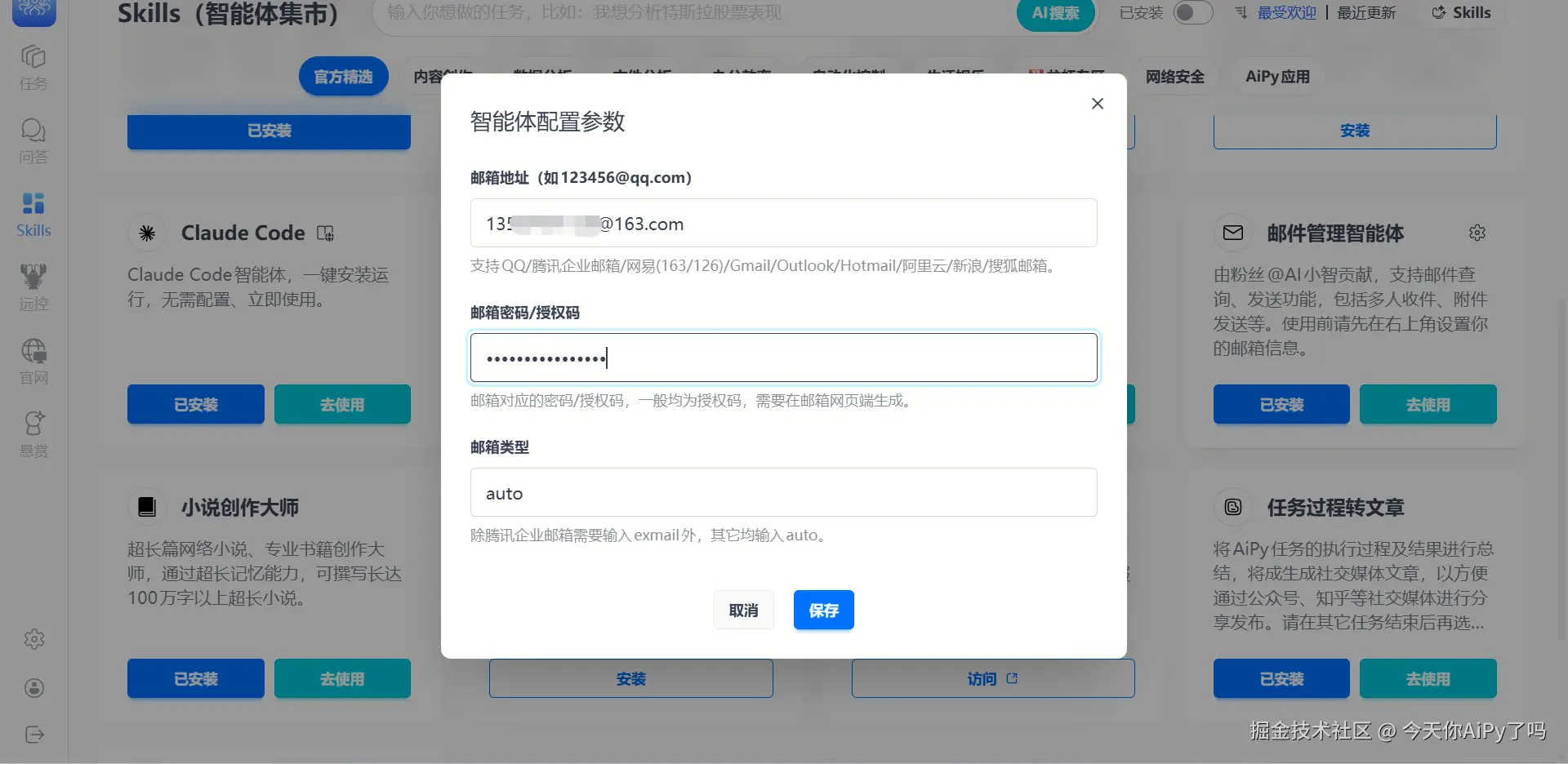Sort skills by 最受欢迎
The height and width of the screenshot is (764, 1568).
click(1286, 13)
